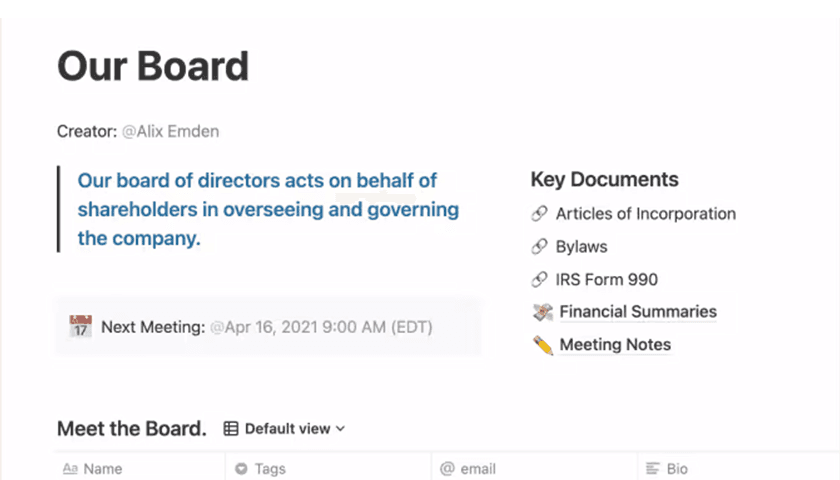Click the calendar icon beside Next Meeting
The height and width of the screenshot is (480, 840).
[81, 326]
